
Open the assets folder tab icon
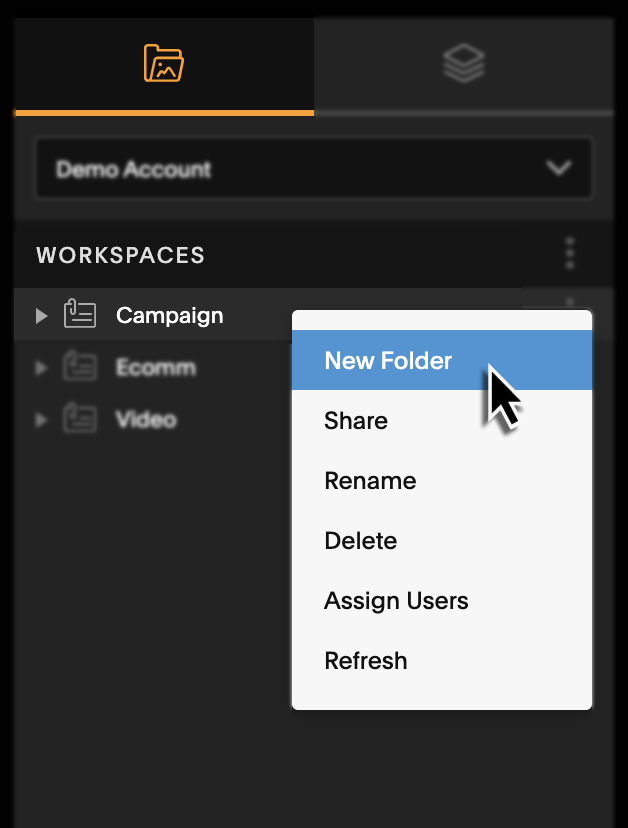click(x=164, y=63)
